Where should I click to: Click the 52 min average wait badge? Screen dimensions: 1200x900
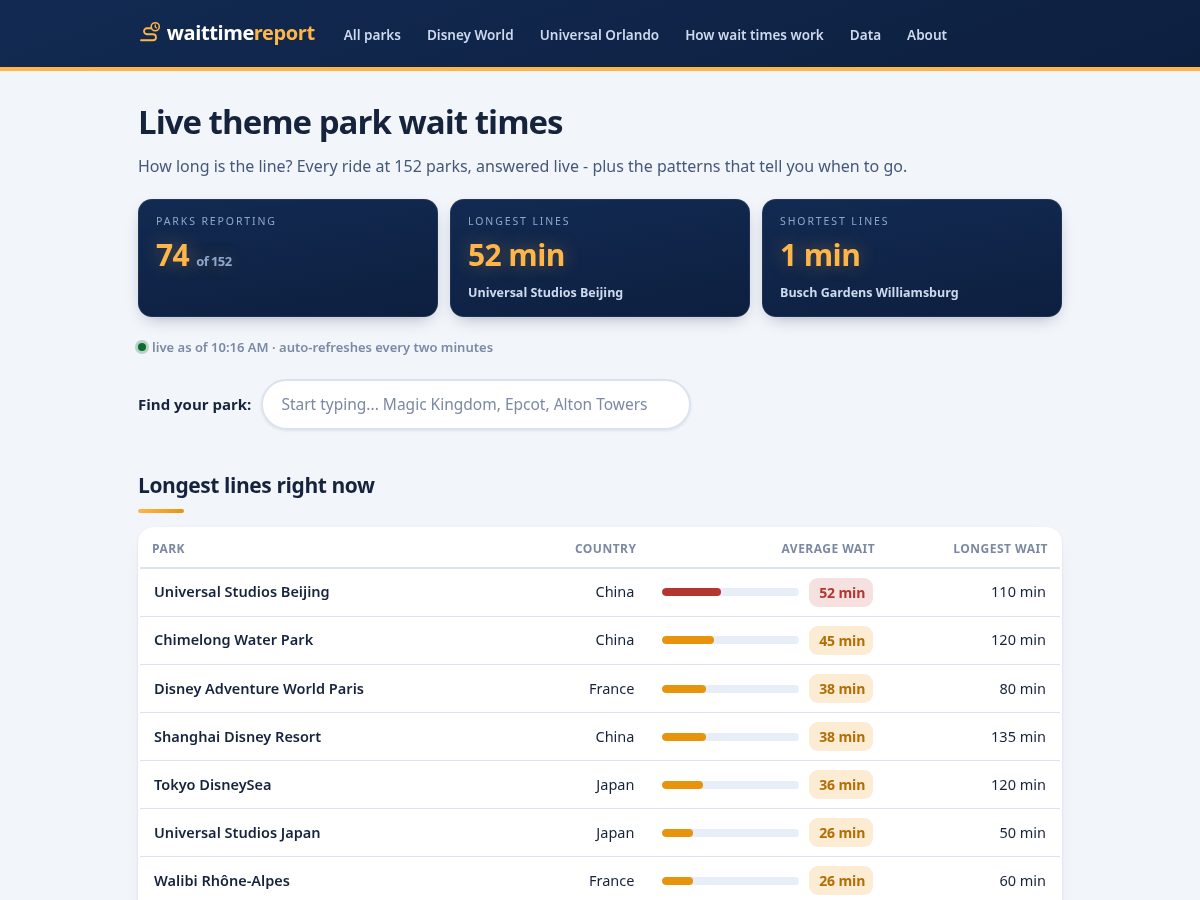tap(841, 592)
